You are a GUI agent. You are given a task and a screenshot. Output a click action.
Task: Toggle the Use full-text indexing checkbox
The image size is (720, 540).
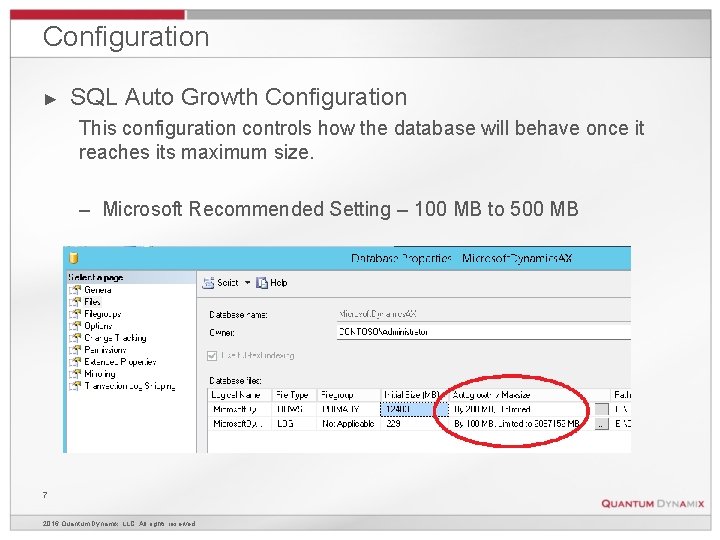212,356
